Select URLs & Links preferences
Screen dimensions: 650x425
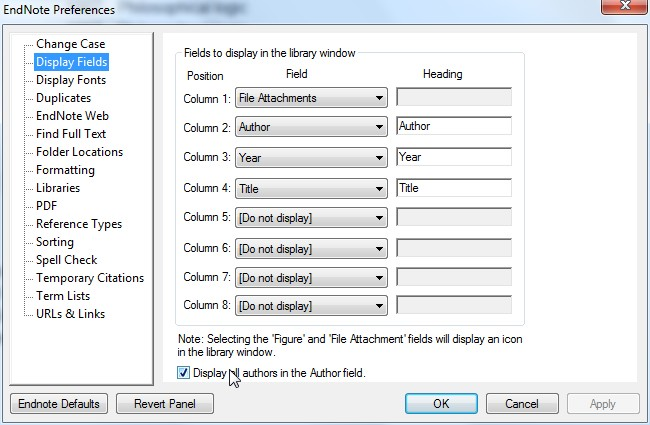tap(70, 314)
